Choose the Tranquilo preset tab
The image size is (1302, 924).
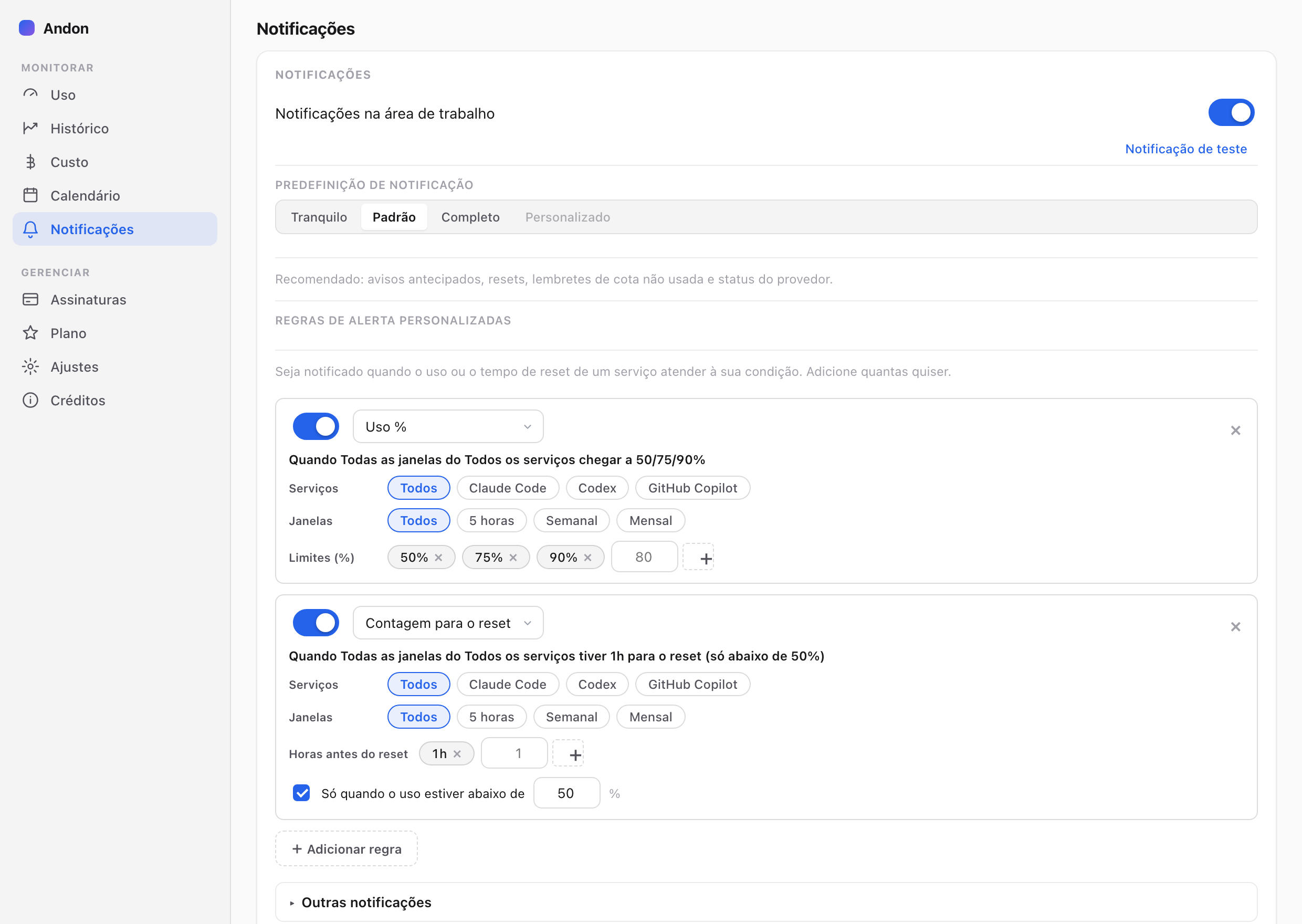pyautogui.click(x=319, y=217)
